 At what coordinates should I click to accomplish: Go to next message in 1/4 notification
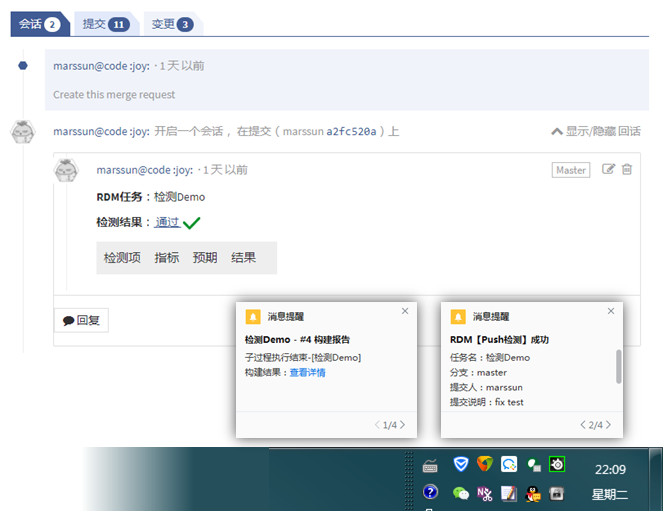tap(402, 425)
